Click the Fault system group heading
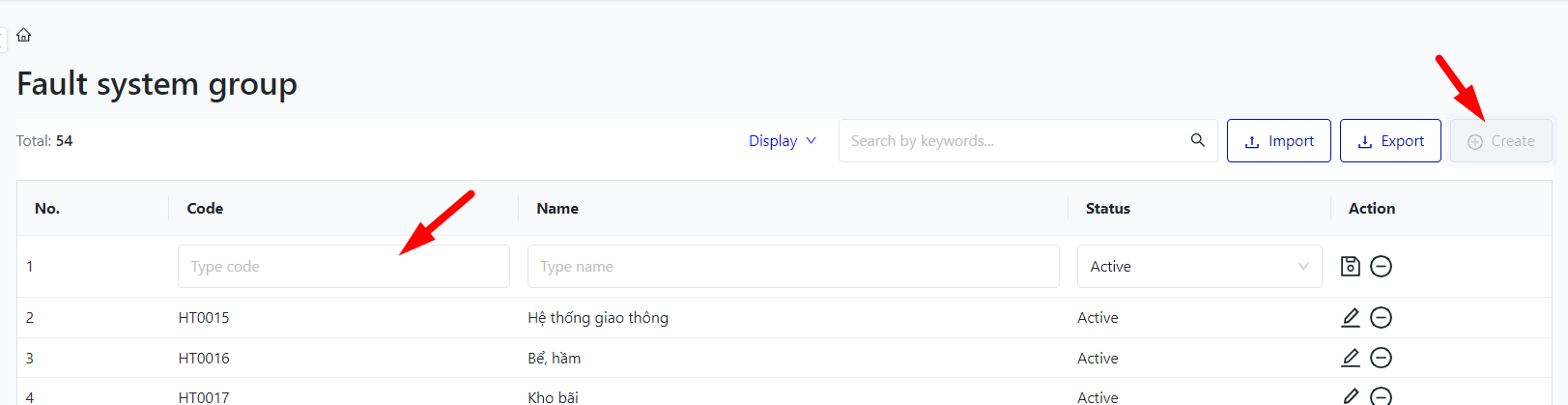1568x405 pixels. click(157, 84)
